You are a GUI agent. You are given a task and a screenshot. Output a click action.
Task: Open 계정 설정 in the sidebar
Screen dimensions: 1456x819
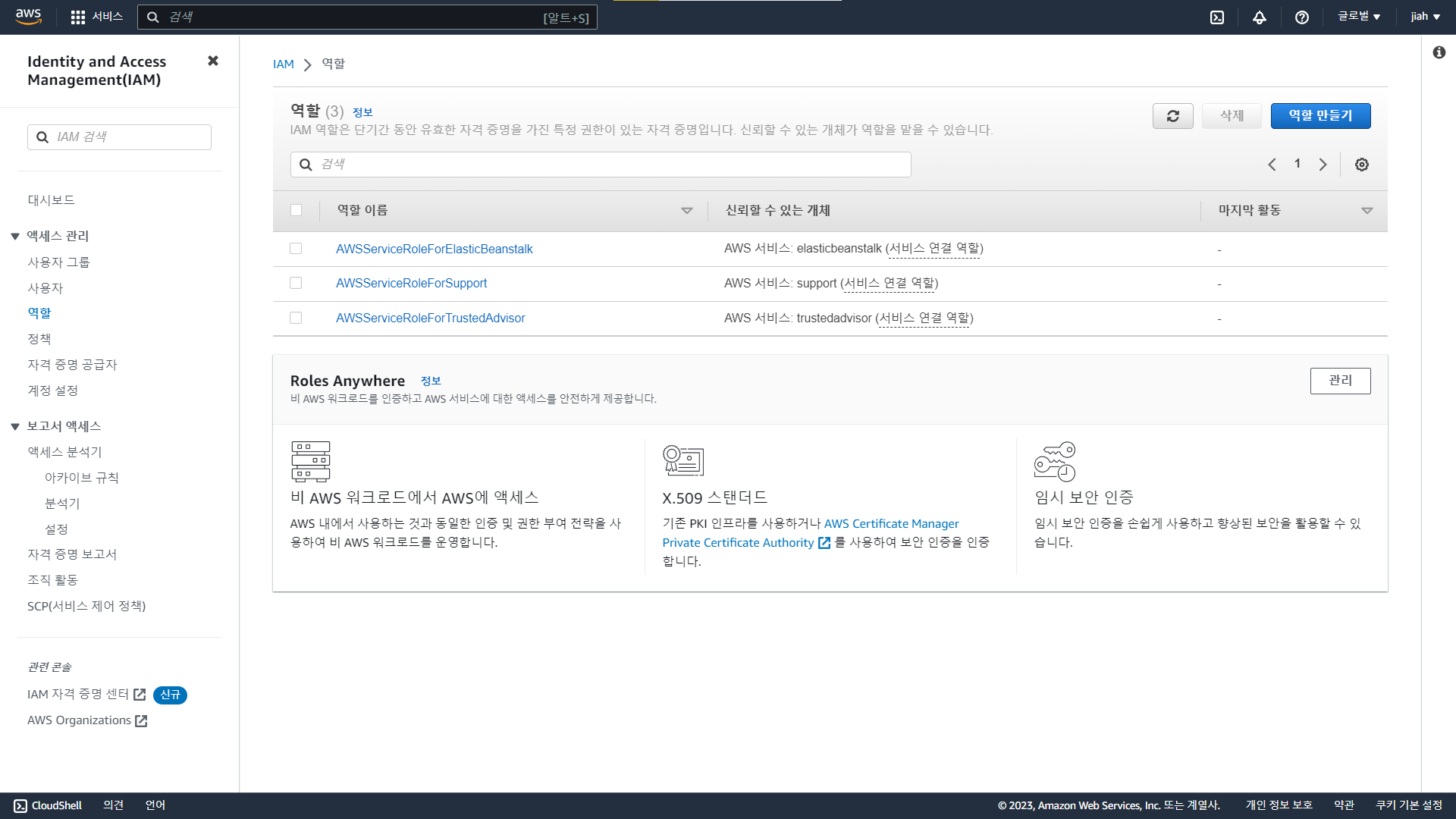[53, 391]
